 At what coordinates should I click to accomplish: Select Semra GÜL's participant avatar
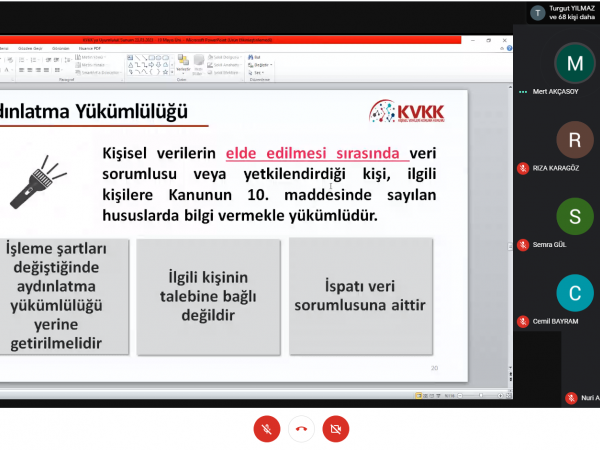click(x=575, y=216)
